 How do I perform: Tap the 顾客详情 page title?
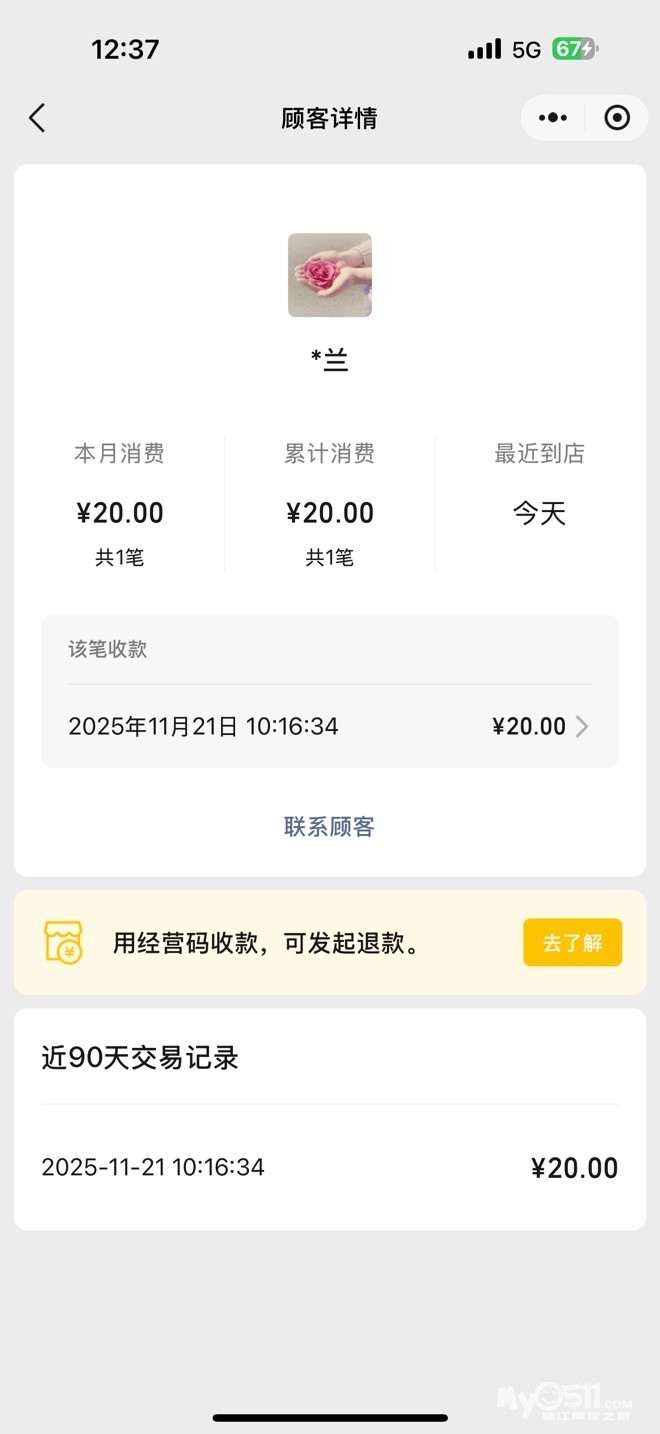click(329, 118)
